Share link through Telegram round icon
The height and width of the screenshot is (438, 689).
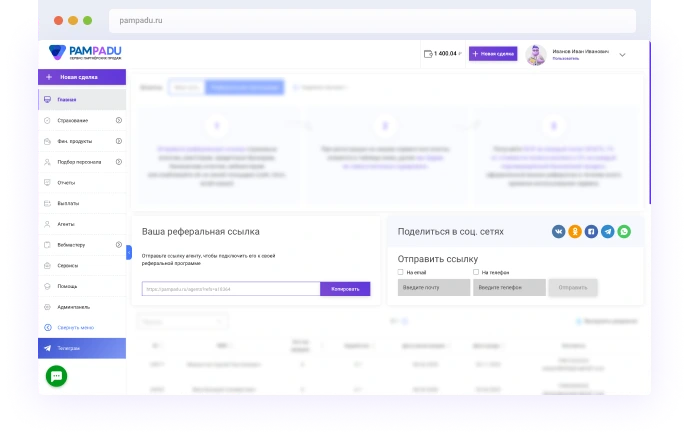point(608,231)
